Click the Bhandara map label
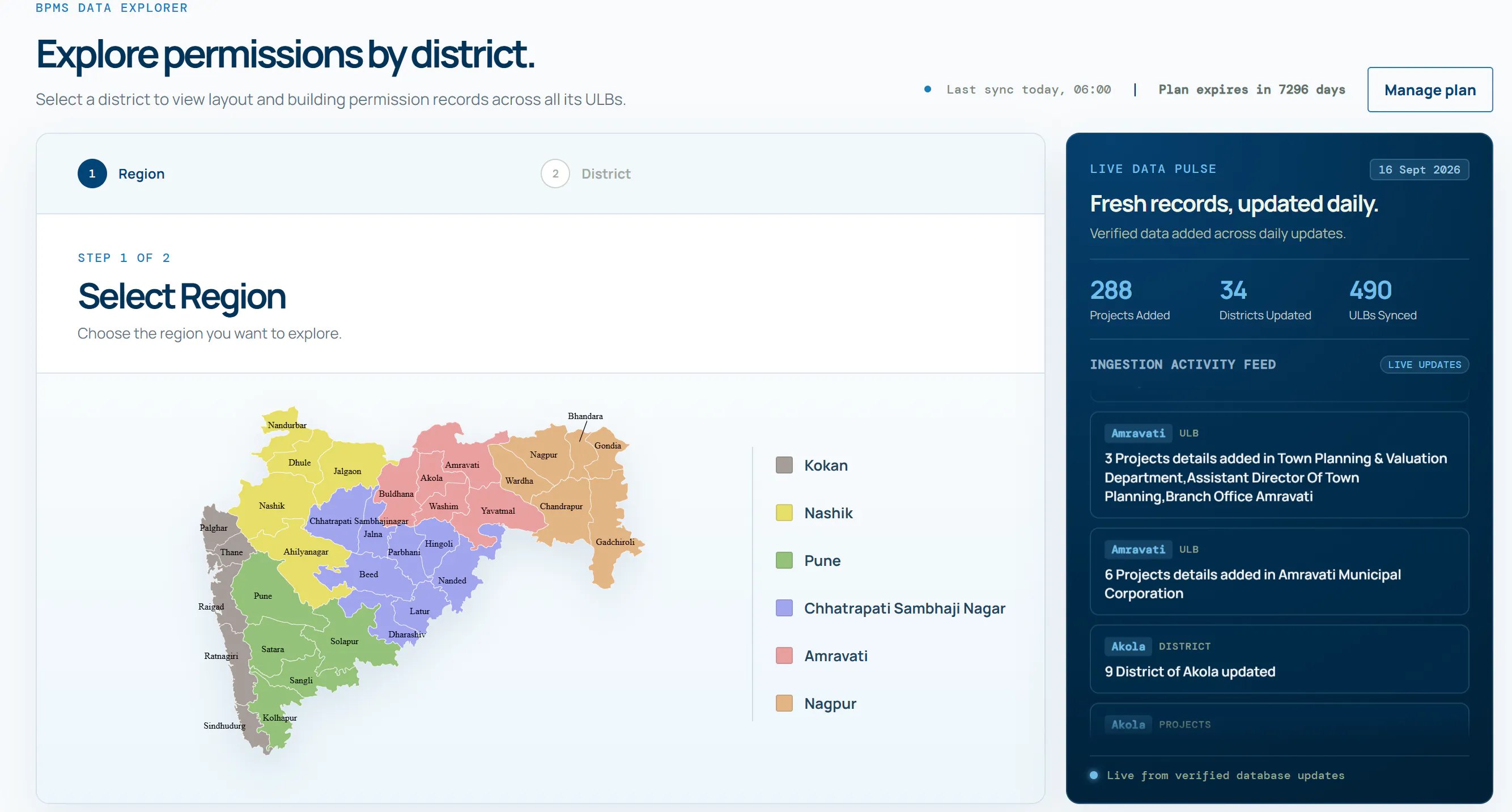Screen dimensions: 1512x812 pos(585,416)
